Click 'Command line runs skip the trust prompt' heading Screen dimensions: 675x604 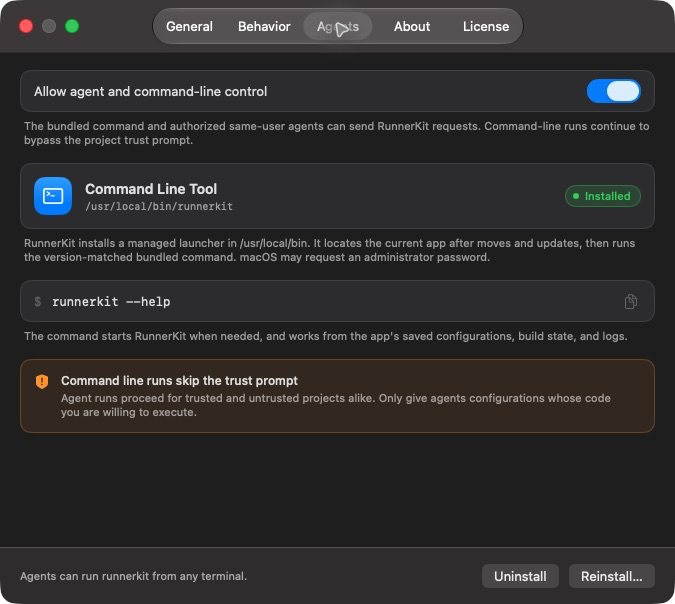[x=179, y=381]
